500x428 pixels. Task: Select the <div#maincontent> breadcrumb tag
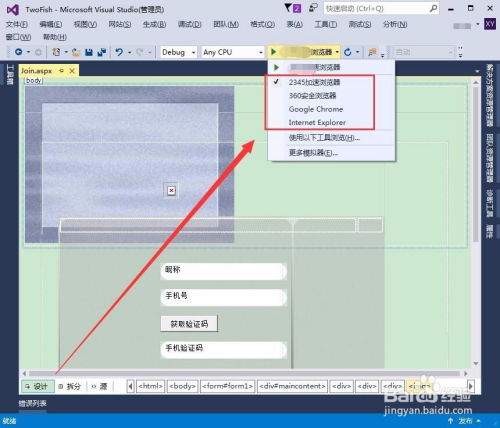click(292, 386)
